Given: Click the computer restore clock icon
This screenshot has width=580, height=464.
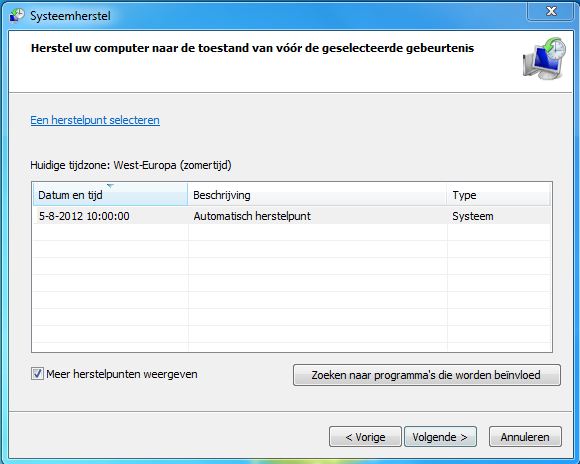Looking at the screenshot, I should pos(544,58).
